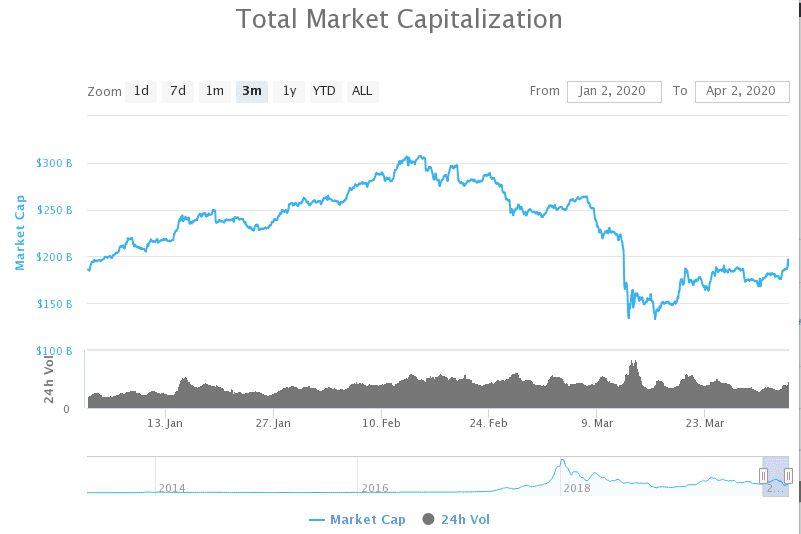Click the gray 24h Vol legend circle
801x534 pixels.
(x=429, y=519)
